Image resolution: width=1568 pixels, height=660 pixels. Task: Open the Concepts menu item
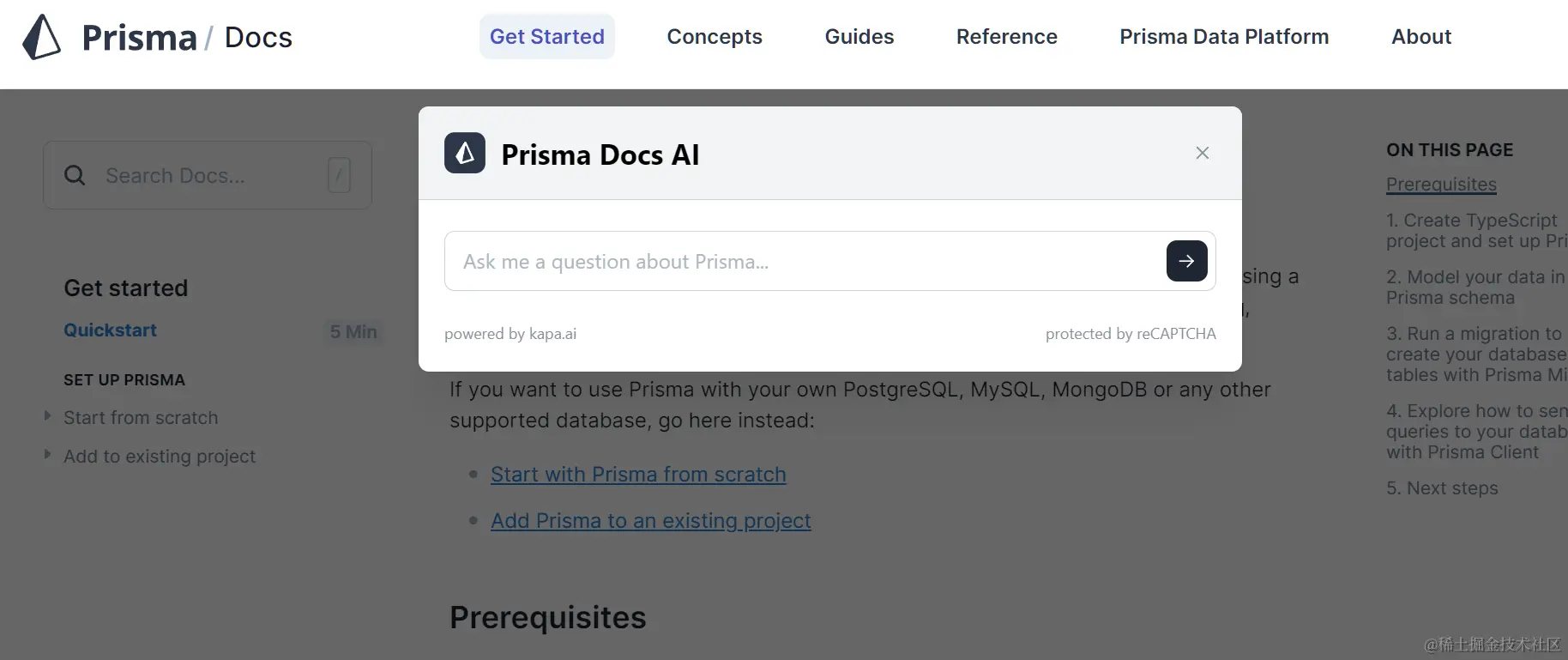(x=715, y=37)
